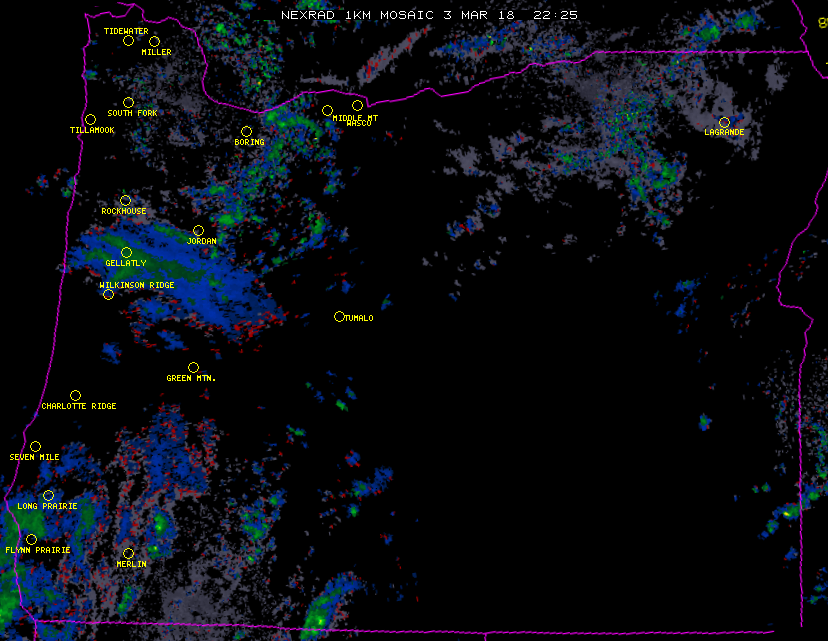The width and height of the screenshot is (828, 641).
Task: Click the Wasco station circle marker
Action: point(357,106)
